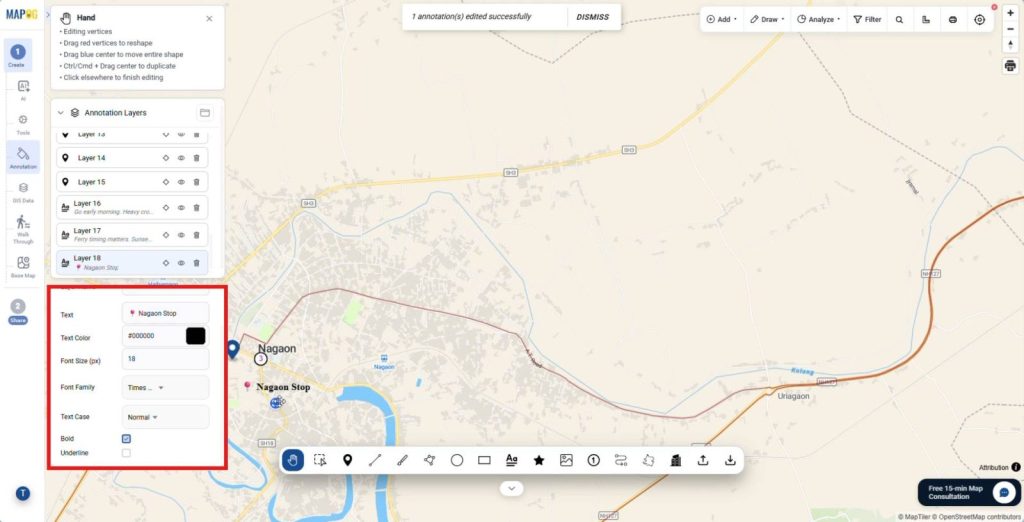Delete Layer 18 with trash icon

(x=197, y=263)
